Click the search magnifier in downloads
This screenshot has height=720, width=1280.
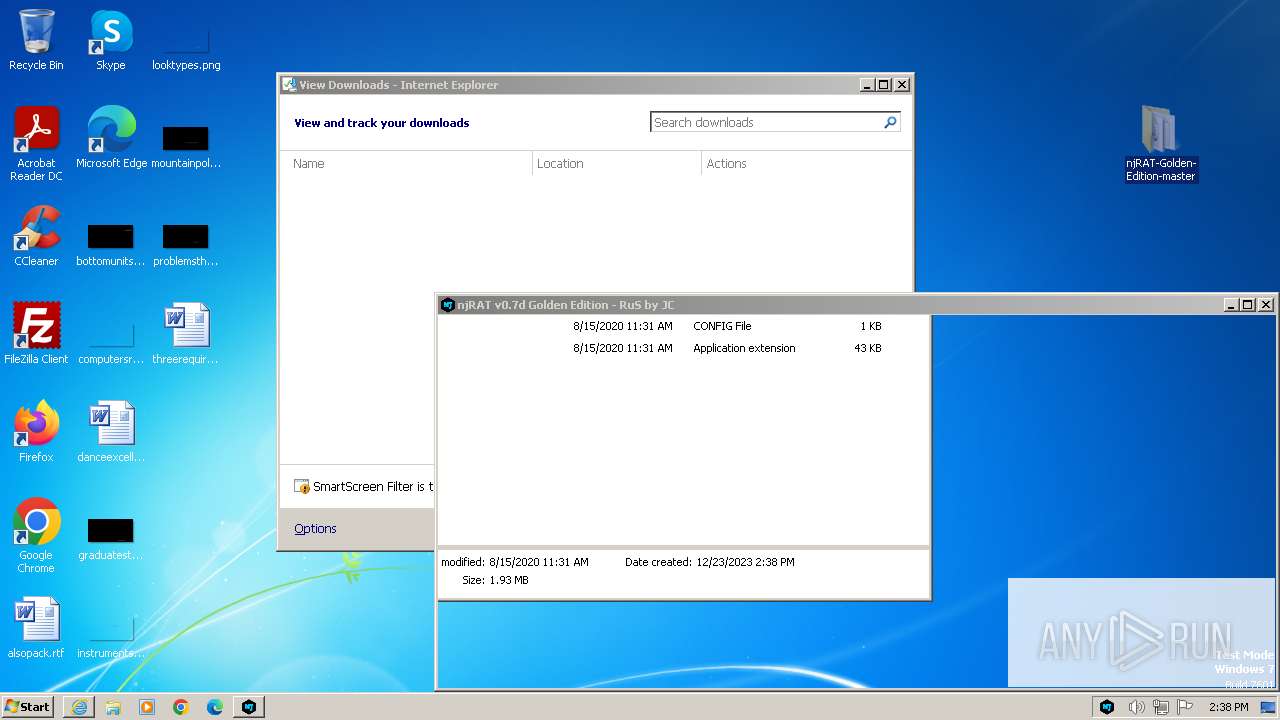coord(890,122)
